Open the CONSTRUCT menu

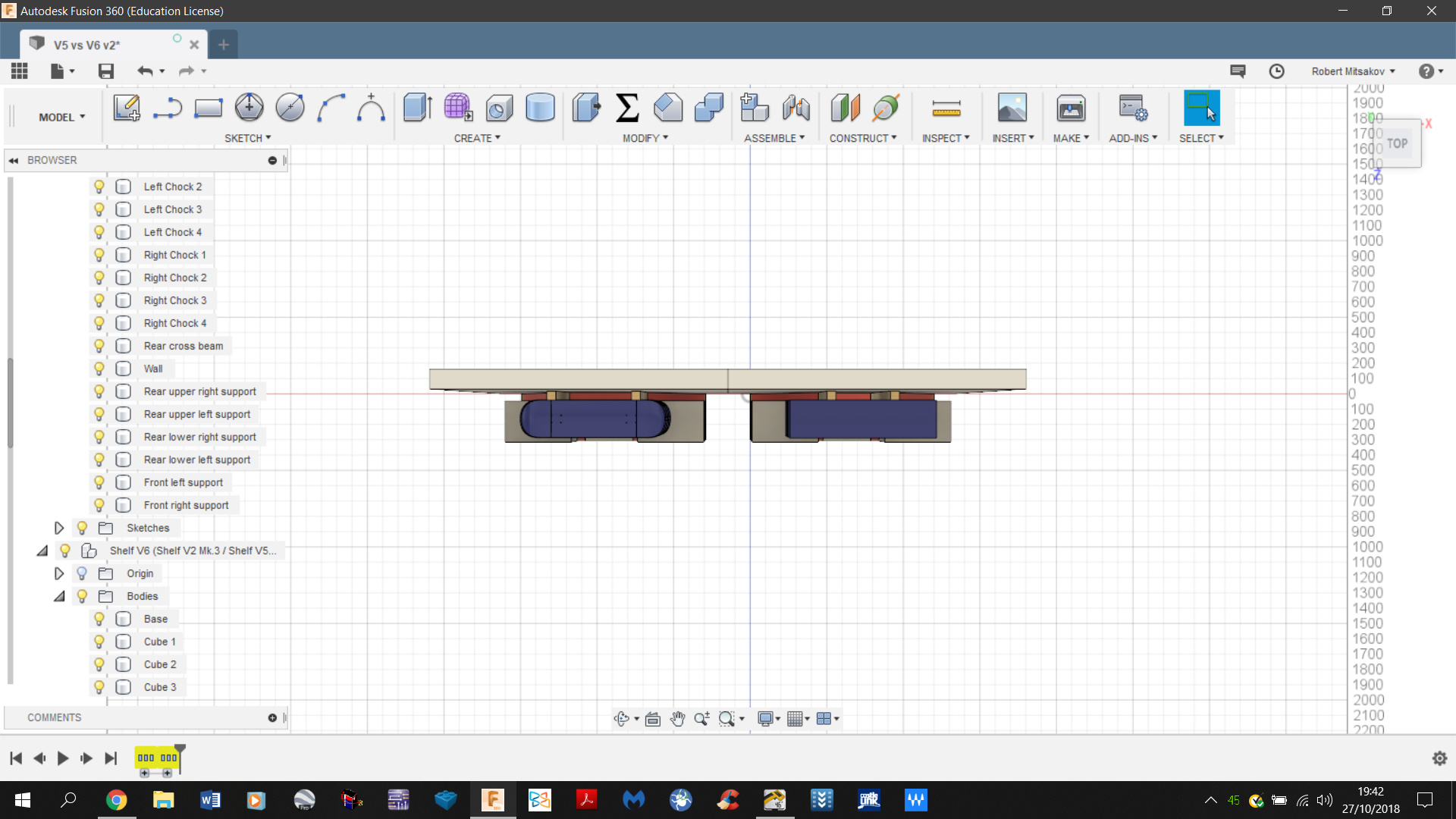863,138
